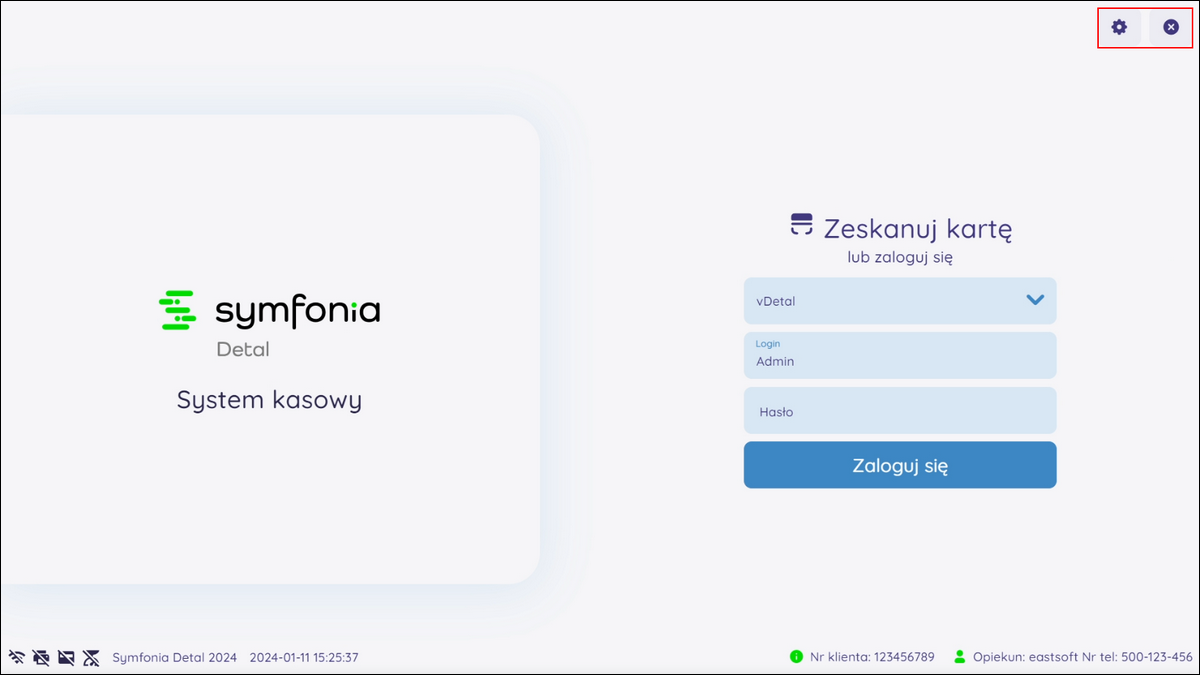Click the green Symfonia logo
Viewport: 1200px width, 675px height.
click(177, 310)
